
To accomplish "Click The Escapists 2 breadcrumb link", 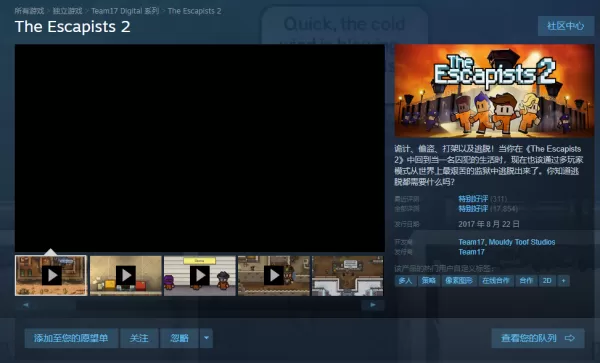I will click(x=194, y=11).
